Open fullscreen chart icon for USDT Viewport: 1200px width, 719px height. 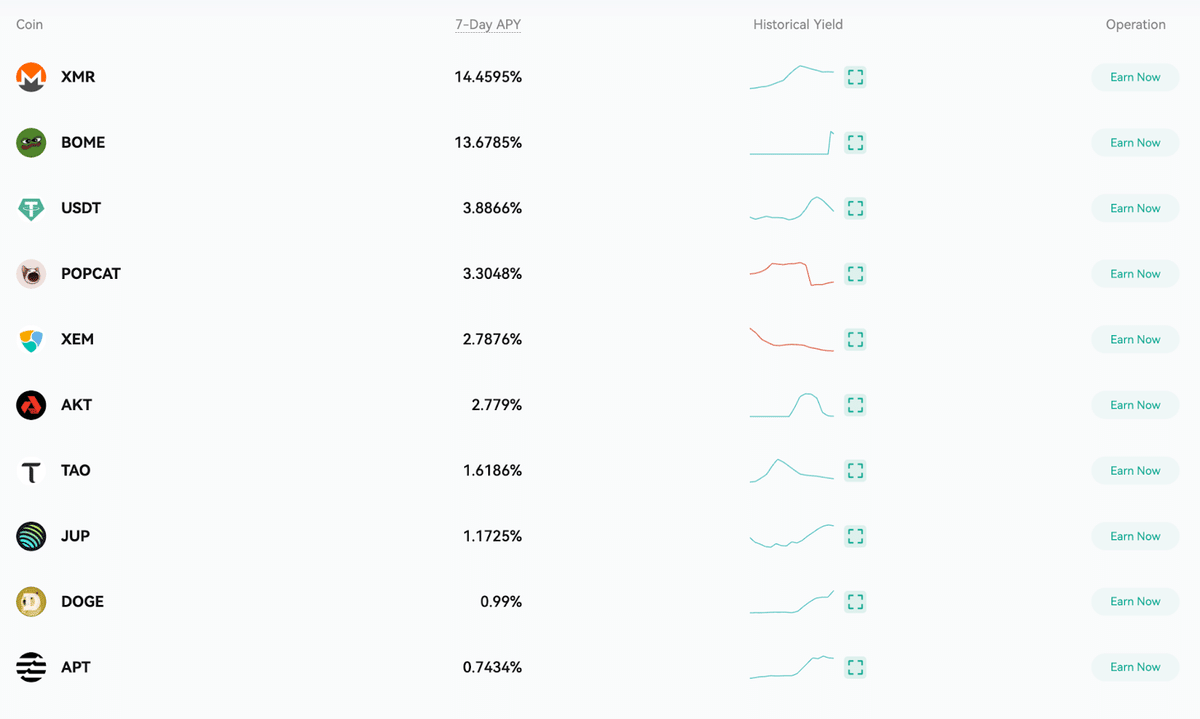coord(855,208)
